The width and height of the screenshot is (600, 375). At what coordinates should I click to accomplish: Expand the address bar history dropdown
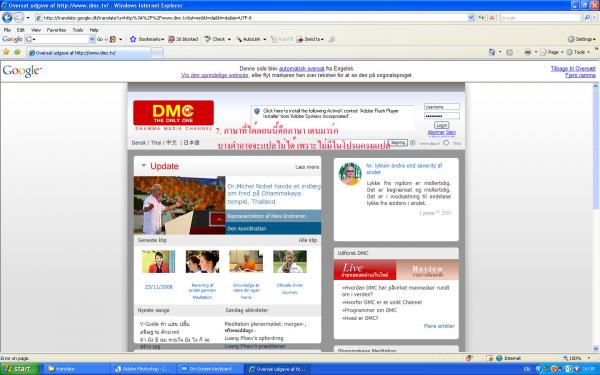(471, 18)
